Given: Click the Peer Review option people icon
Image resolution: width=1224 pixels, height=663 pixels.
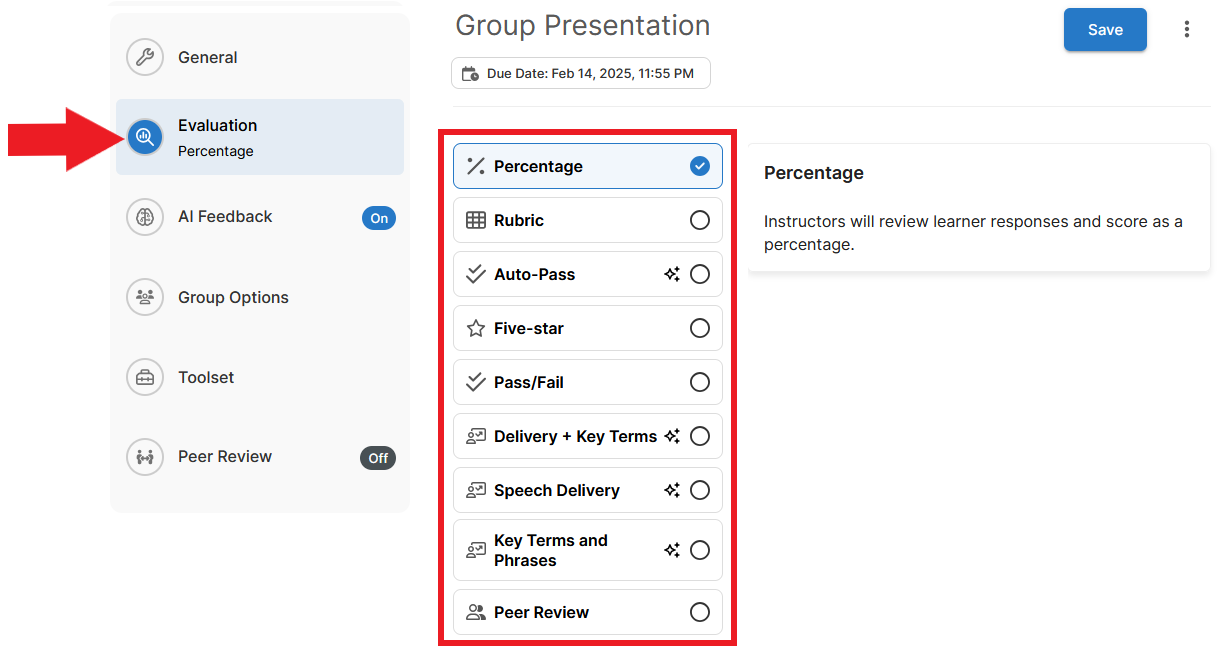Looking at the screenshot, I should pyautogui.click(x=476, y=612).
